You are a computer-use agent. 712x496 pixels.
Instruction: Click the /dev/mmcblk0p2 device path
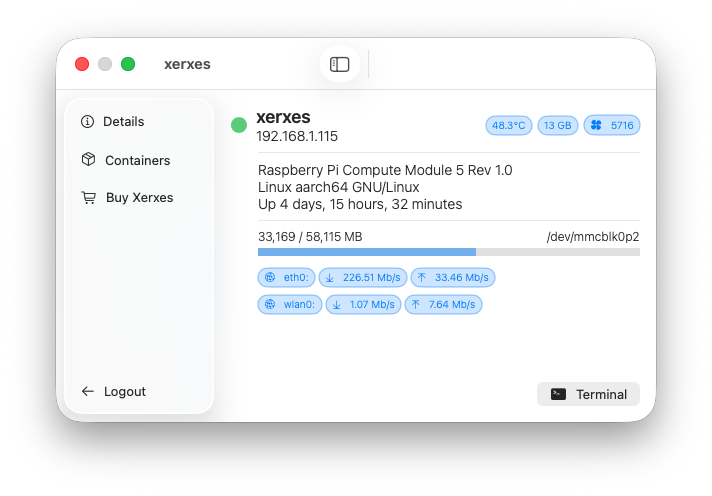tap(593, 237)
